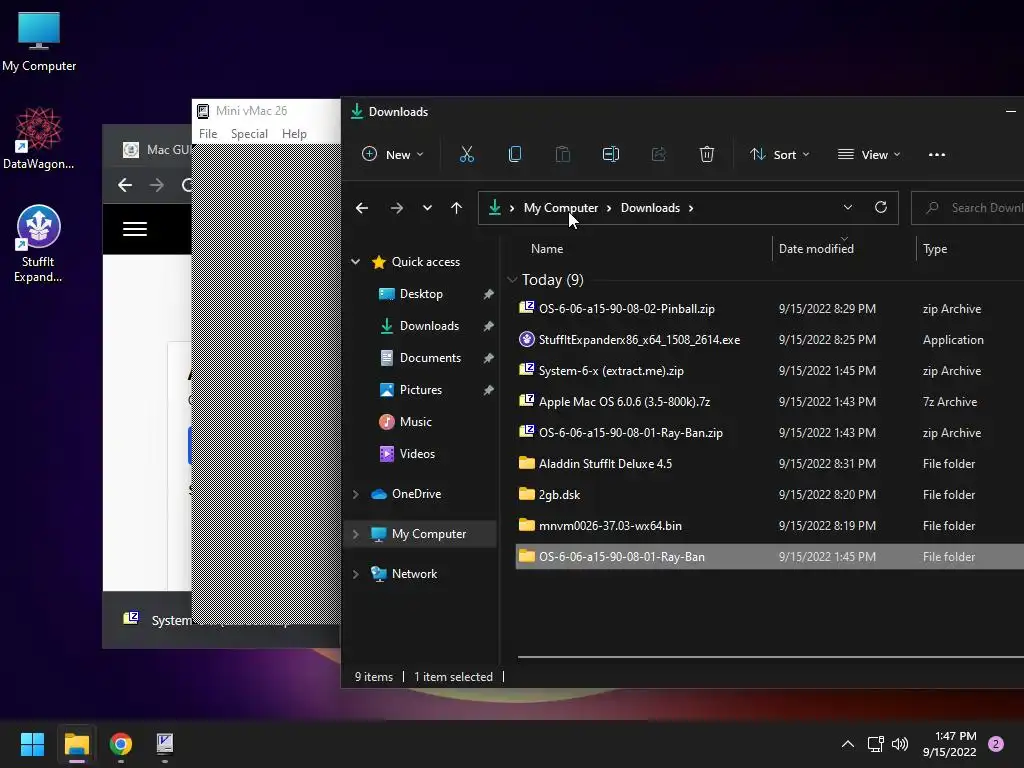
Task: Select Videos in the navigation pane
Action: [x=417, y=454]
